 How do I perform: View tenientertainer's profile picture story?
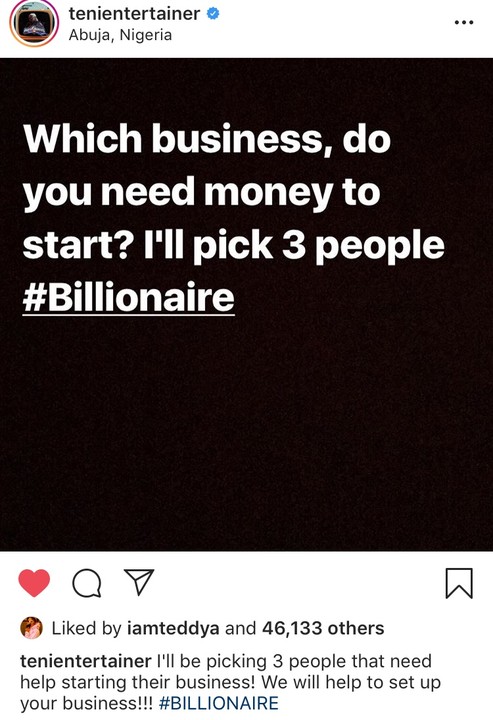pos(34,23)
